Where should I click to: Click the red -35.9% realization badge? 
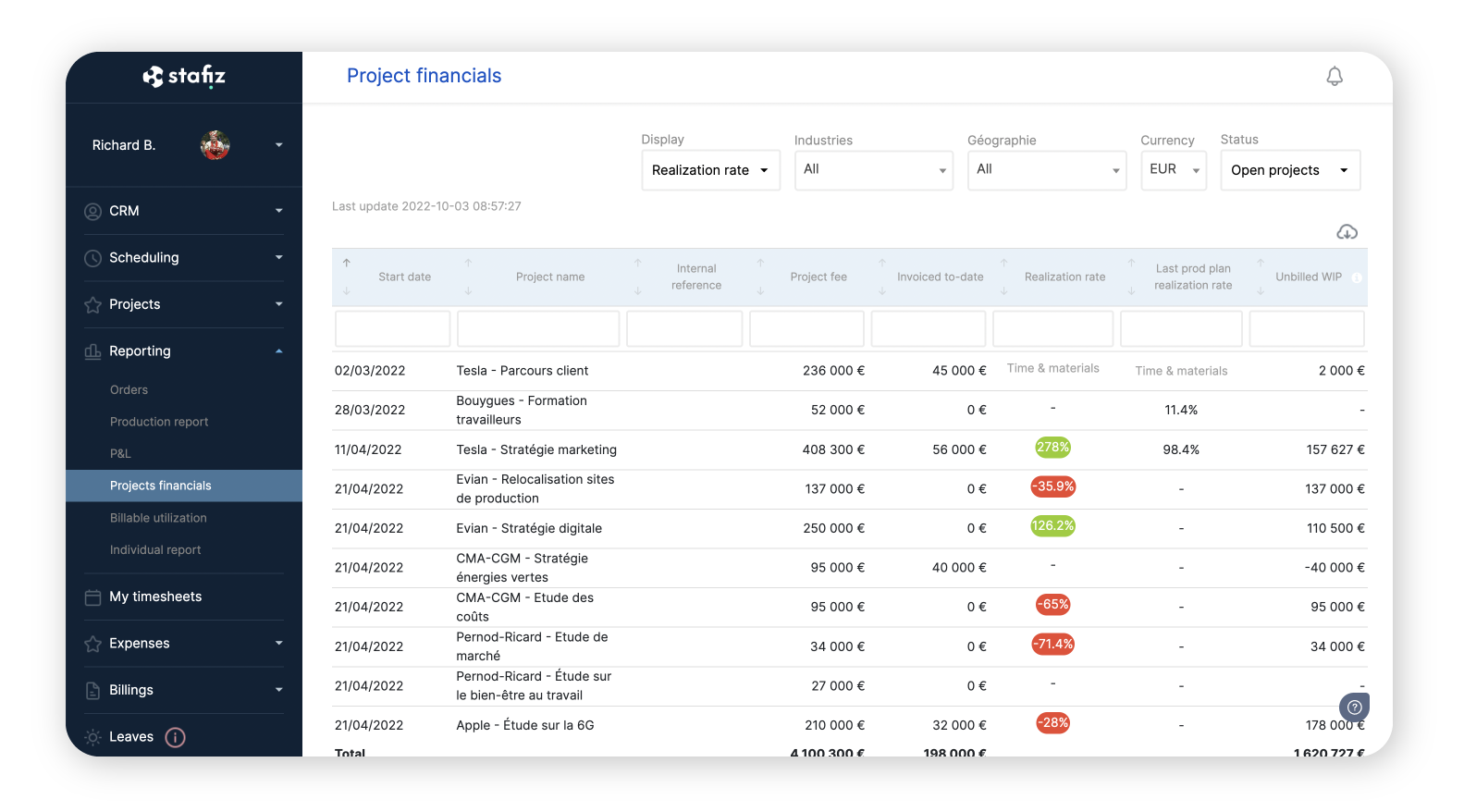1053,486
